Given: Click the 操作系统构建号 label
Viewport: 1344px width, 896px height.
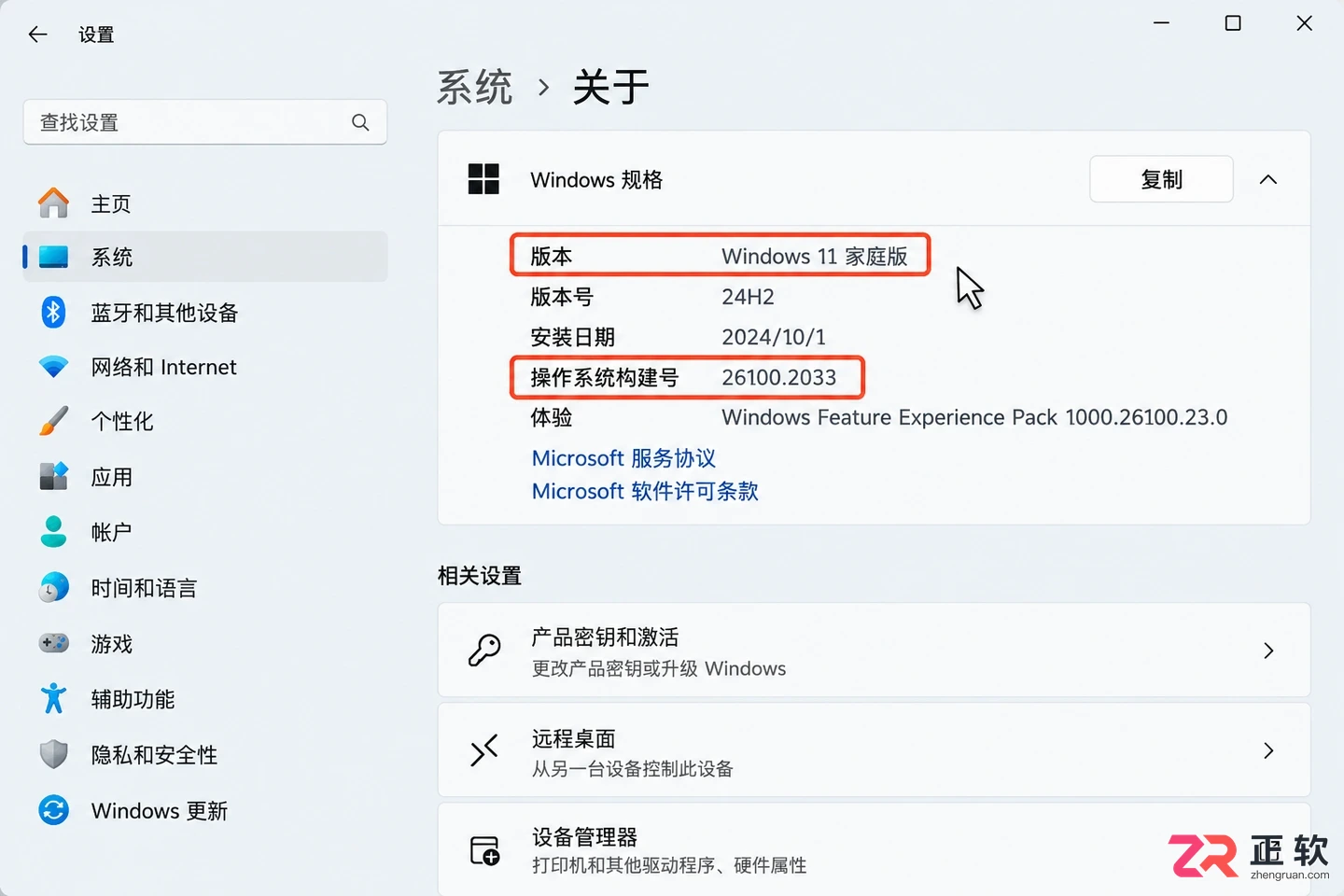Looking at the screenshot, I should (605, 377).
